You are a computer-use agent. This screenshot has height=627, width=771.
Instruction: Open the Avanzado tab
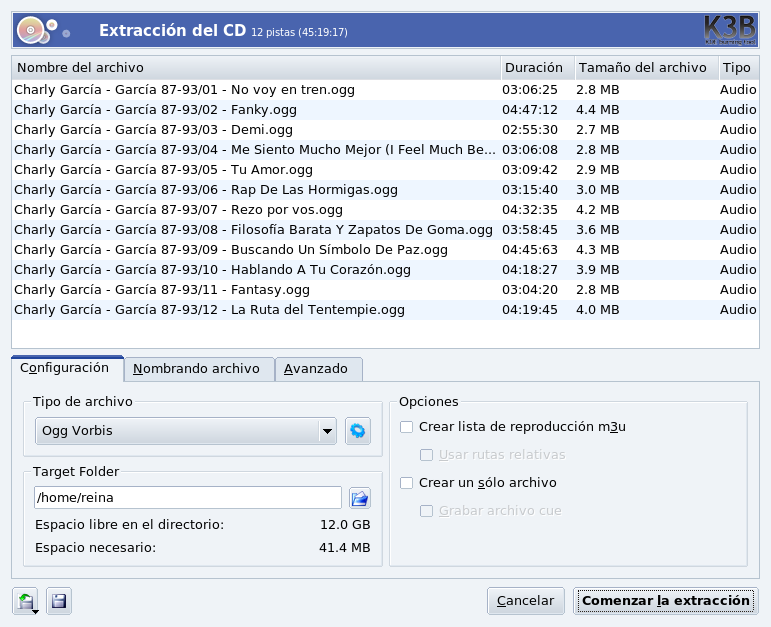pyautogui.click(x=317, y=369)
